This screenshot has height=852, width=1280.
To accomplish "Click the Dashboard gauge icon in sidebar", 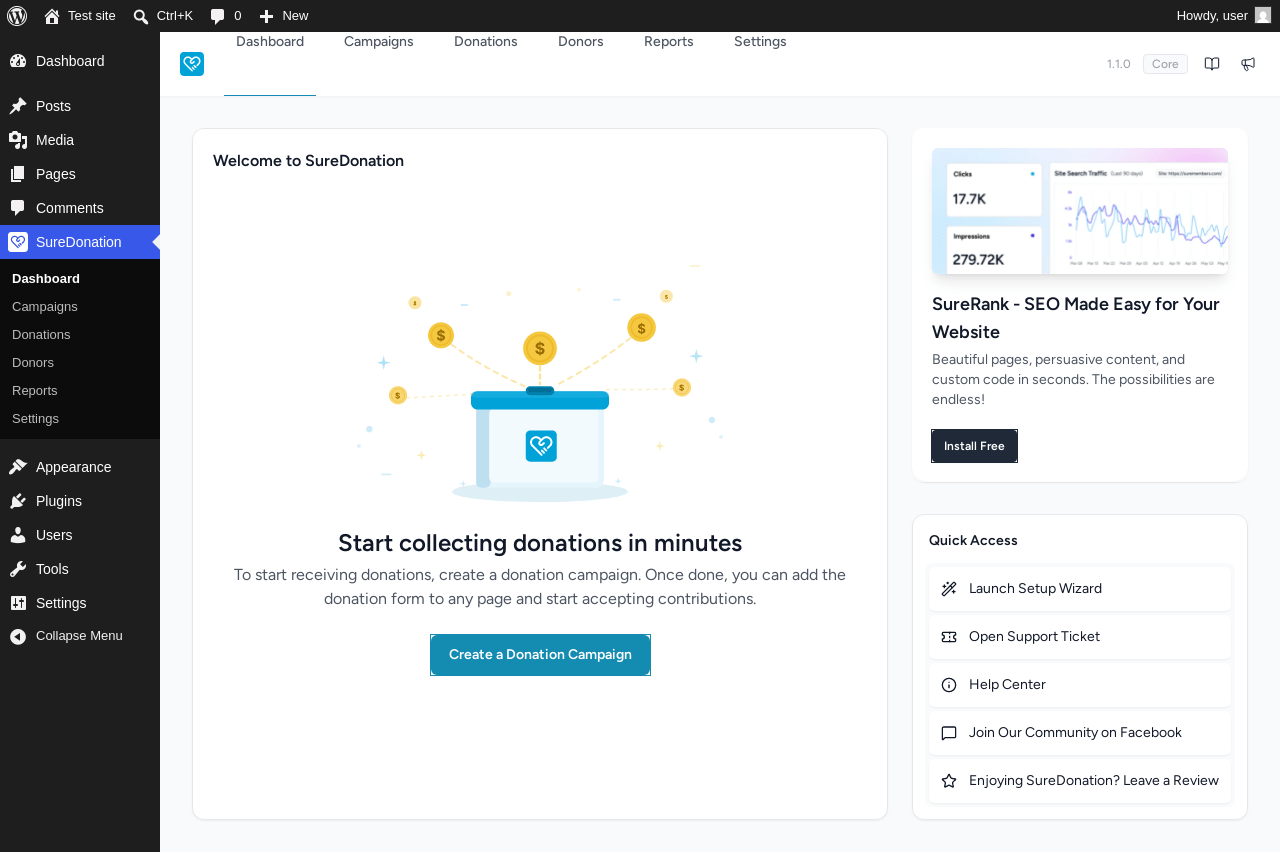I will pyautogui.click(x=18, y=61).
